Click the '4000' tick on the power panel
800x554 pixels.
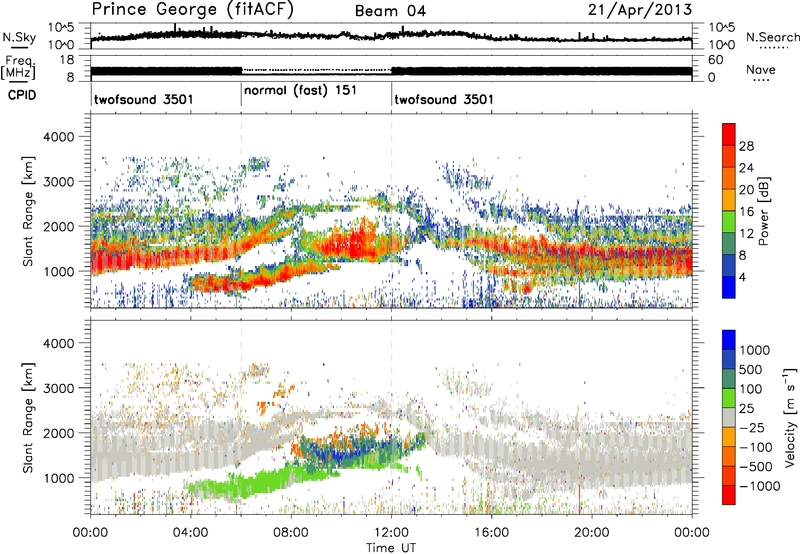click(x=59, y=137)
